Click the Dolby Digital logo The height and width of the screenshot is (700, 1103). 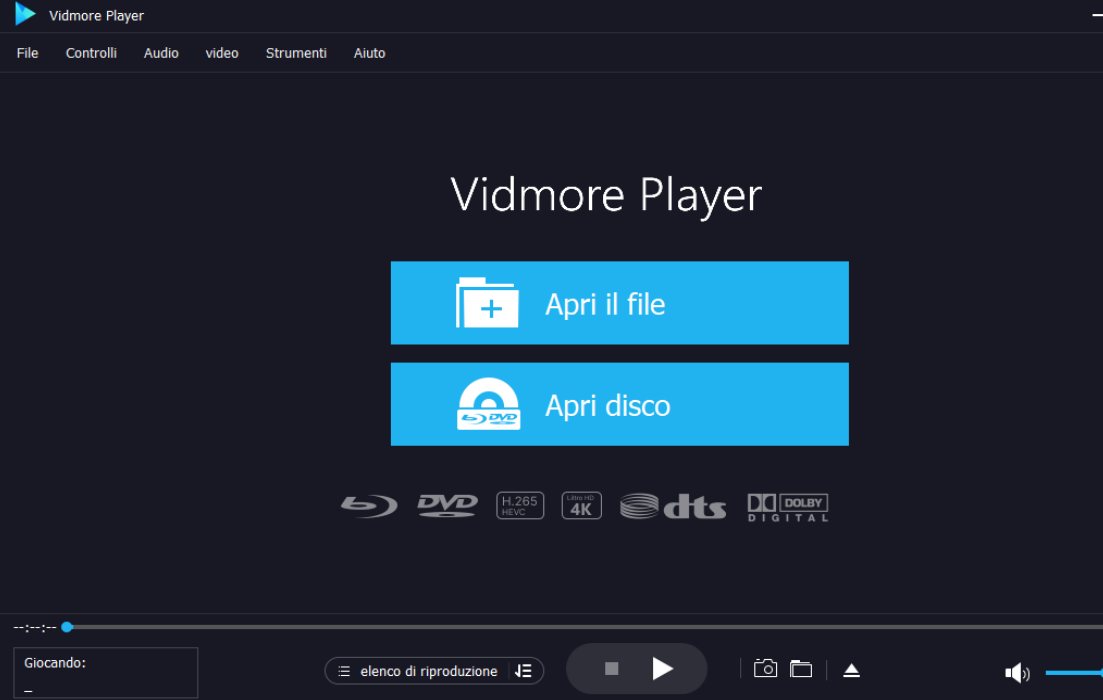click(x=788, y=507)
